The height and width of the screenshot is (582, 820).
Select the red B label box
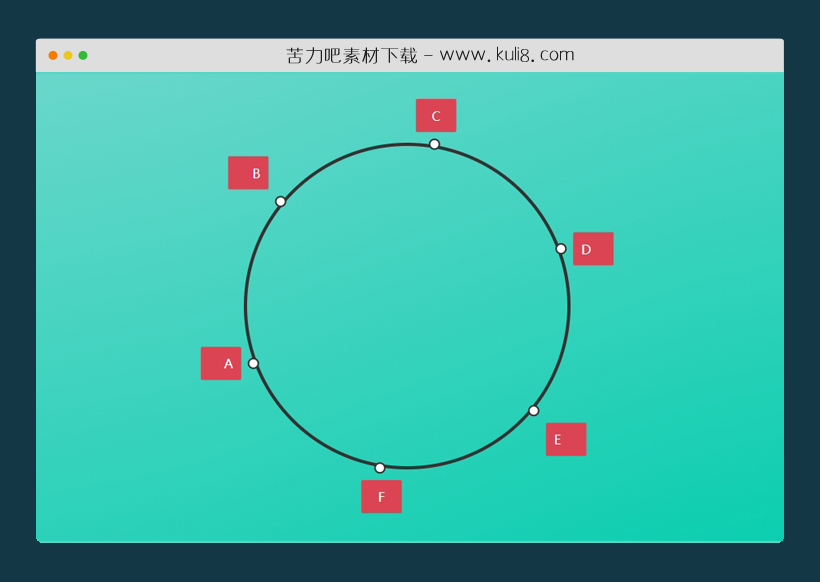pos(248,173)
